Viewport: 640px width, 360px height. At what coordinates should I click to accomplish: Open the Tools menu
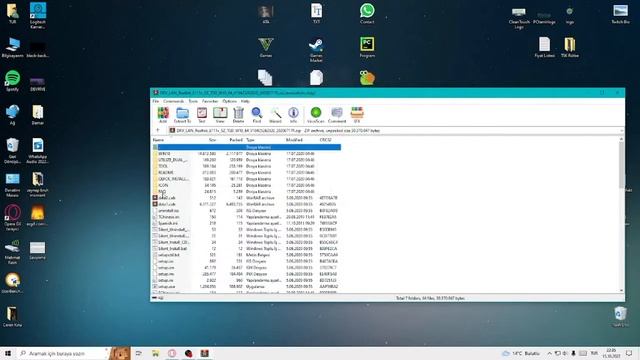click(193, 101)
